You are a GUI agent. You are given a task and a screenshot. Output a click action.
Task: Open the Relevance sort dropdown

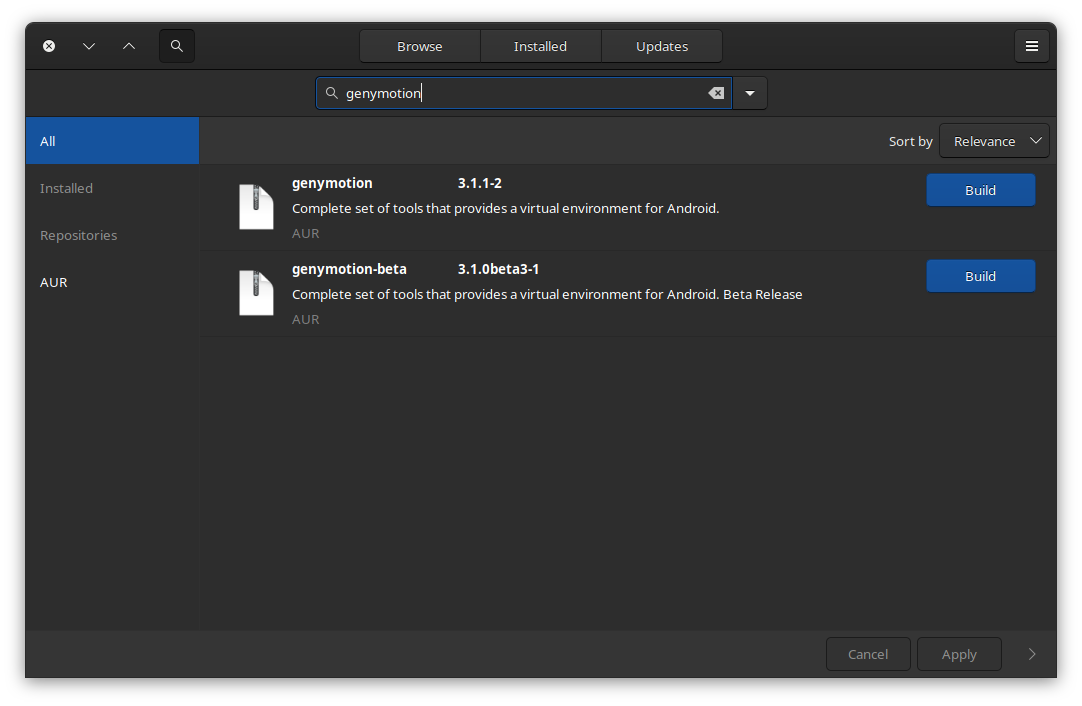tap(994, 141)
